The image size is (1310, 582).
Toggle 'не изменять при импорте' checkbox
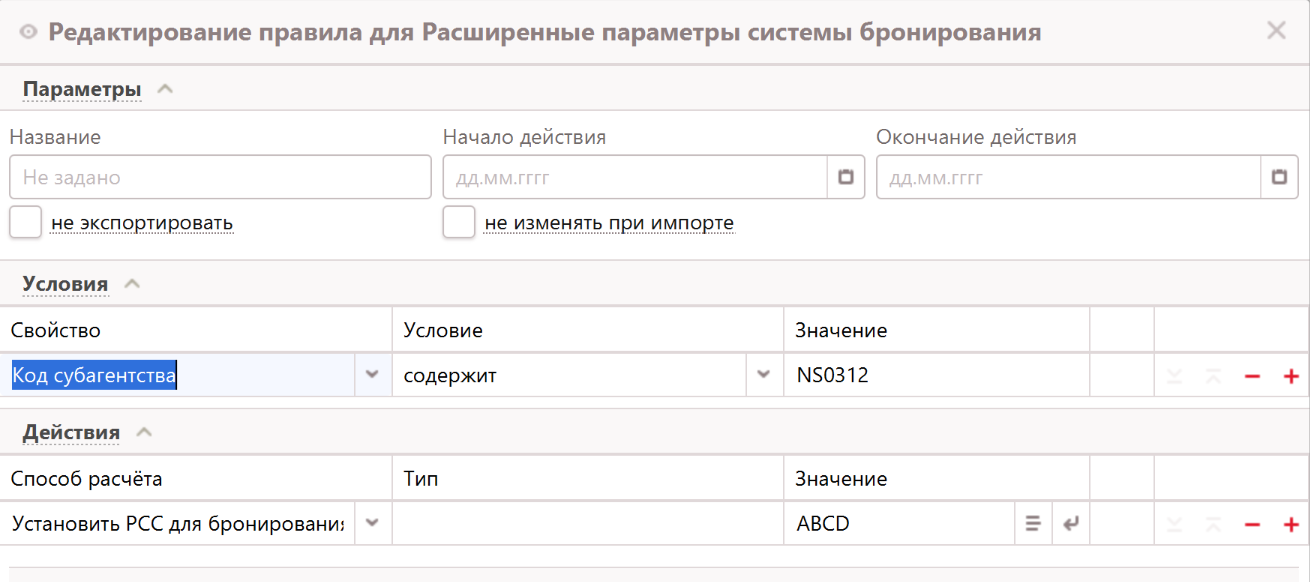point(459,222)
